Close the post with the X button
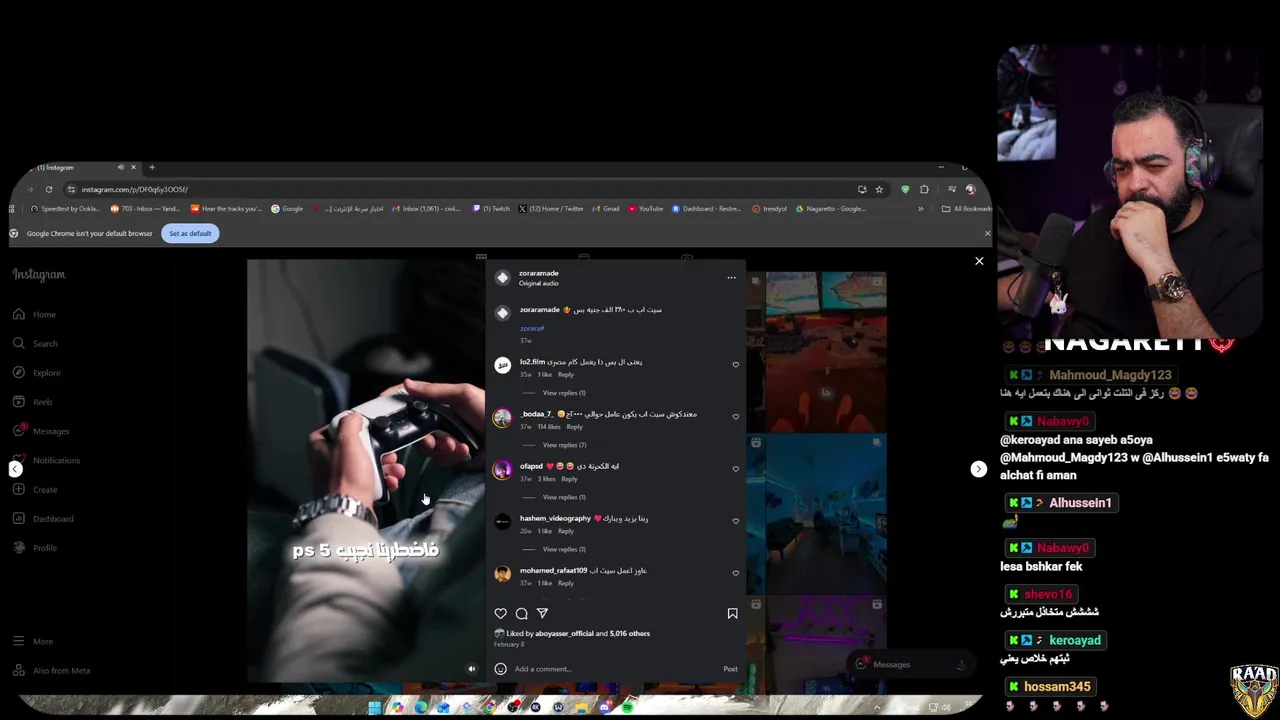This screenshot has width=1280, height=720. click(x=979, y=261)
